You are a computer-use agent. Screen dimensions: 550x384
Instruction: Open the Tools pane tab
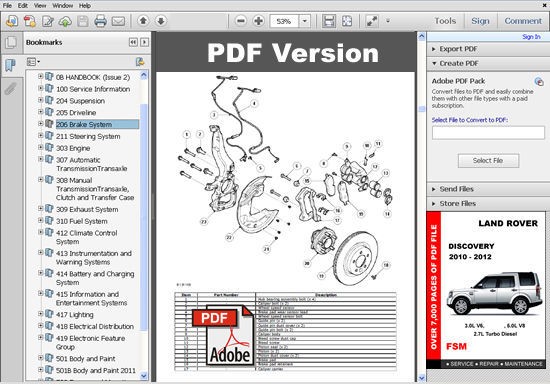[x=445, y=21]
